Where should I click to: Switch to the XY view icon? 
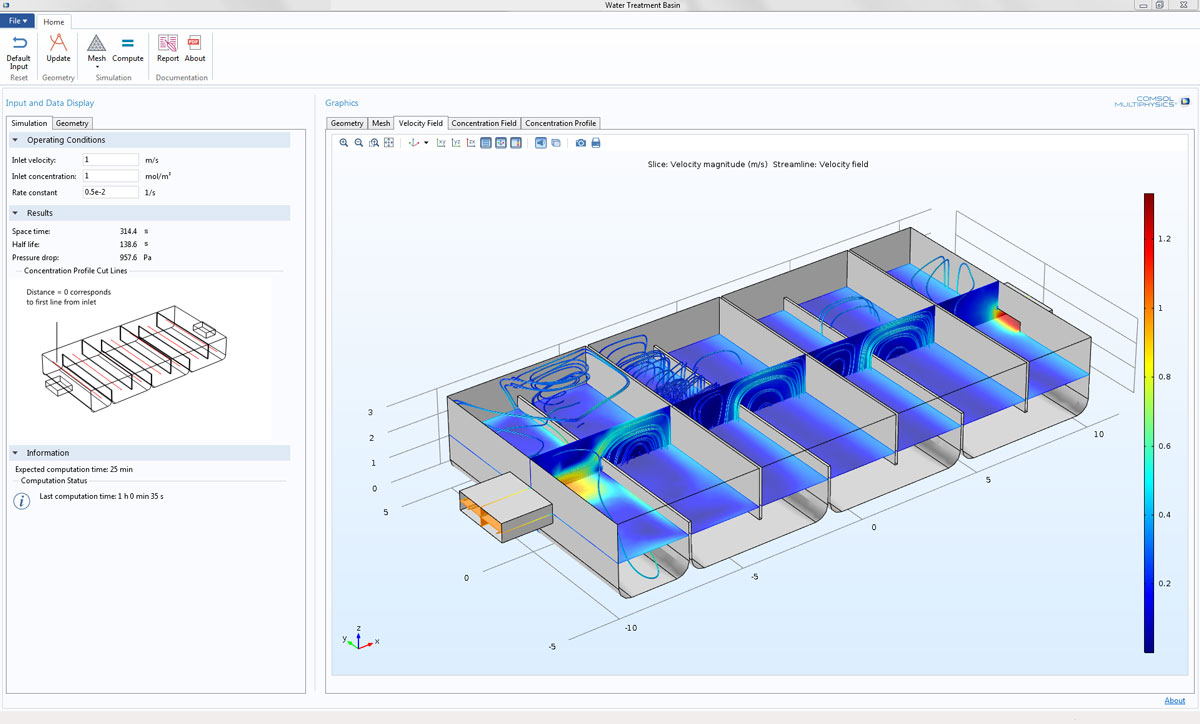[x=441, y=143]
